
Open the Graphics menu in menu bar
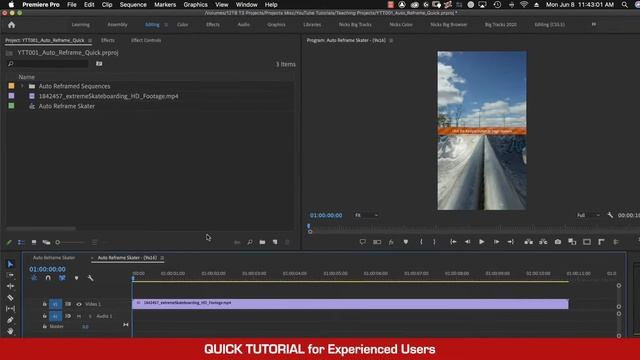click(195, 4)
